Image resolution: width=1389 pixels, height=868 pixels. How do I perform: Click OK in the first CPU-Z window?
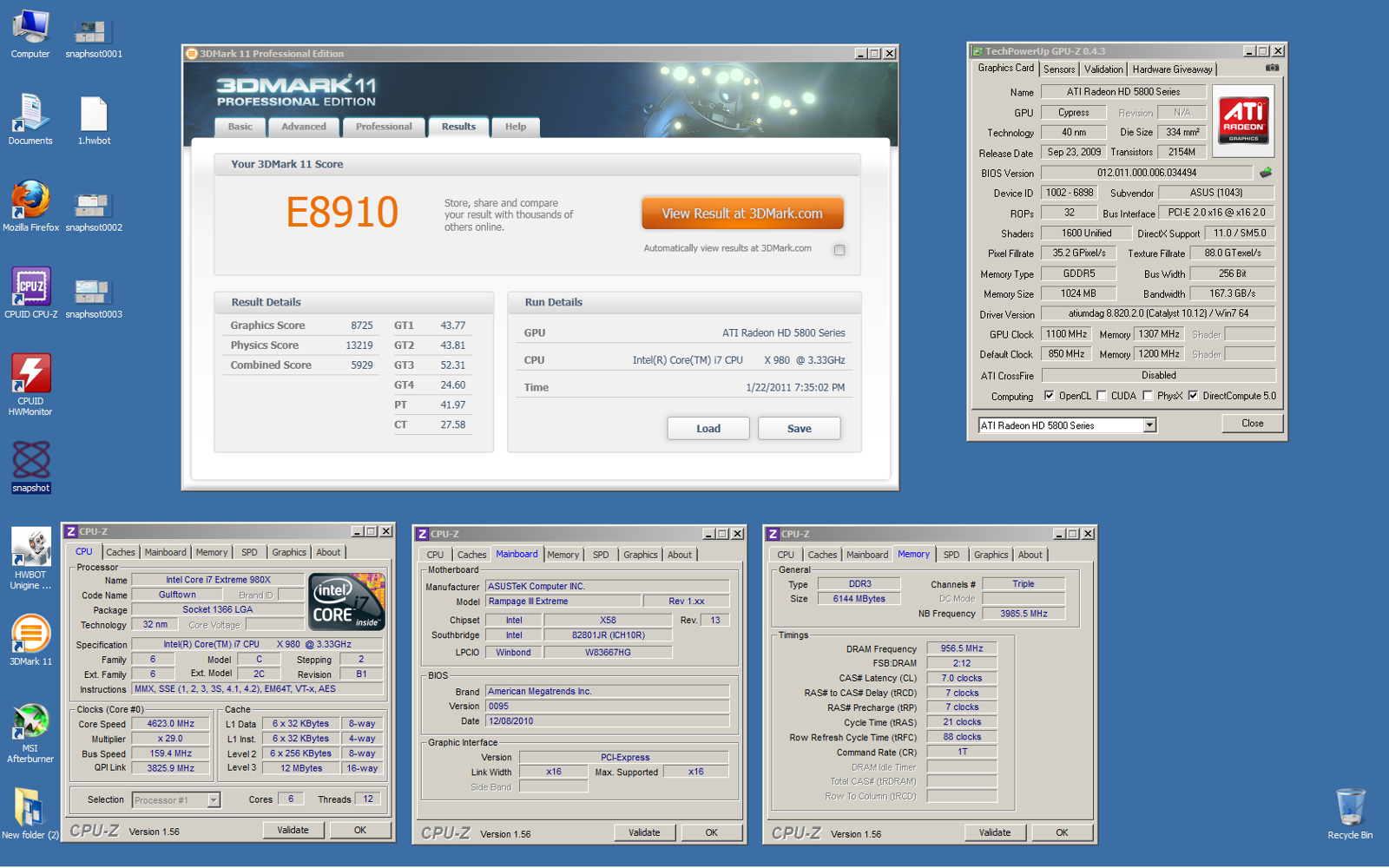click(x=360, y=831)
